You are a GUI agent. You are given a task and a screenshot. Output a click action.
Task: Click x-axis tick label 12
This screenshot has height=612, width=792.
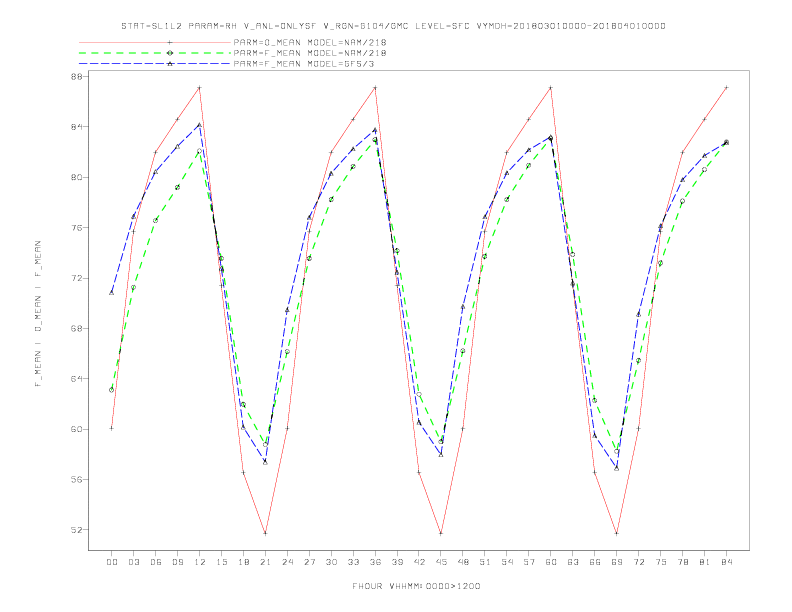(x=200, y=562)
